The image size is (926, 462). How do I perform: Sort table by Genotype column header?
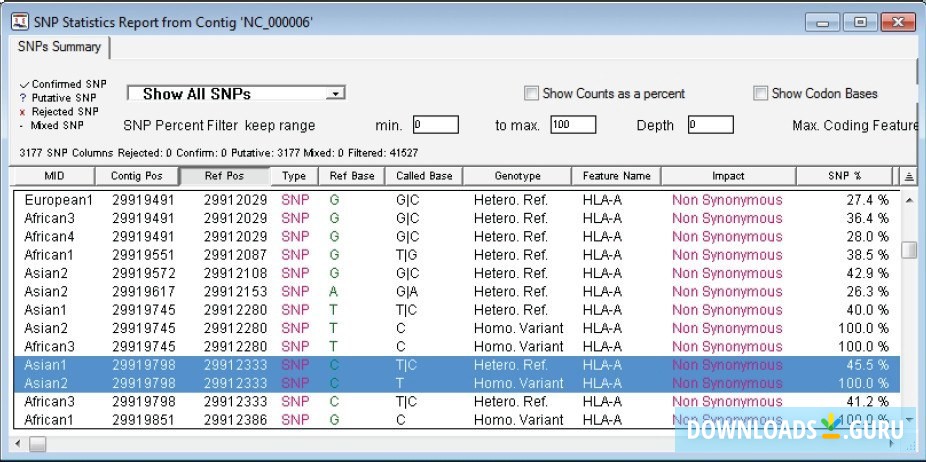tap(517, 176)
